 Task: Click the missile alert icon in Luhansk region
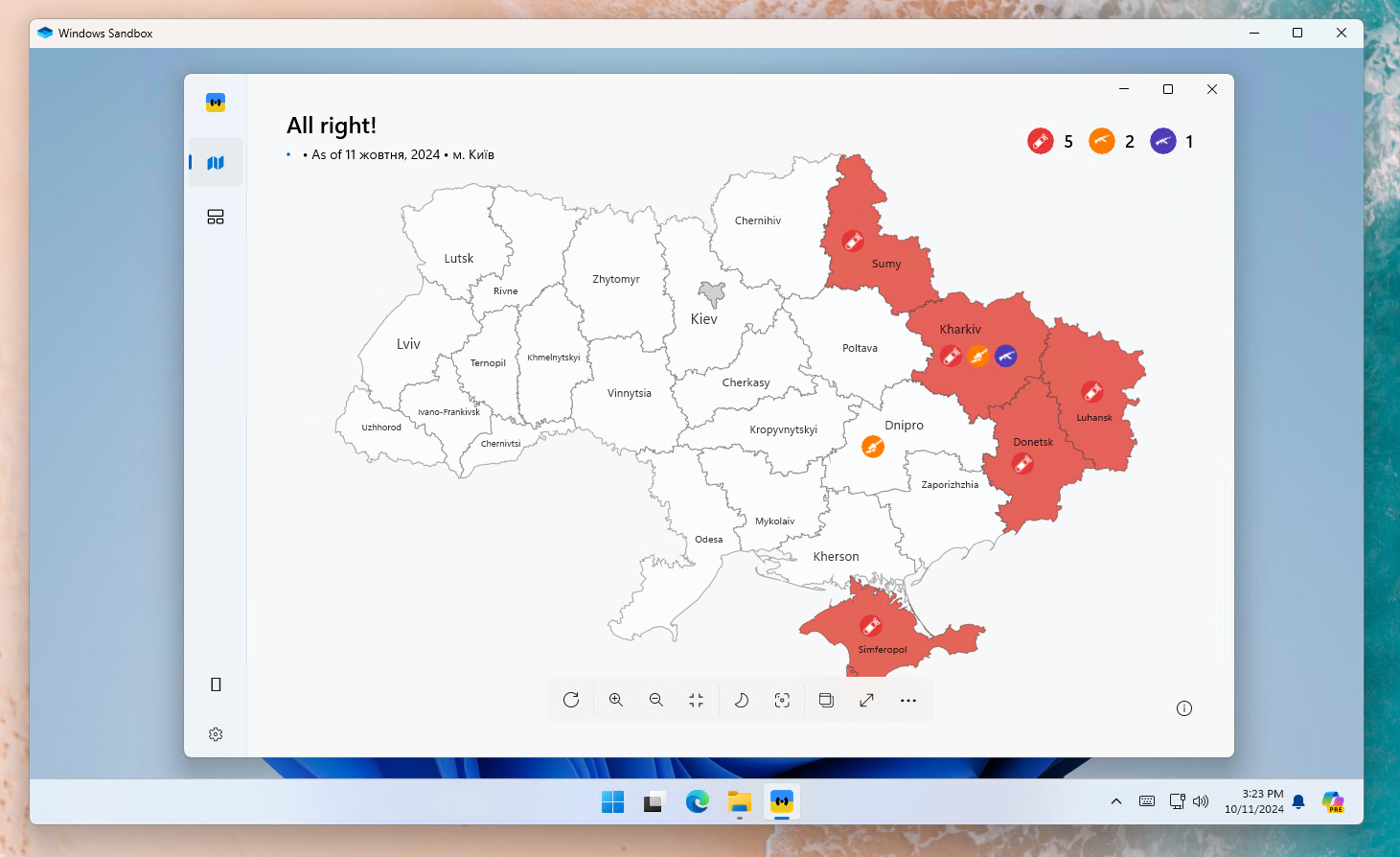[1092, 391]
